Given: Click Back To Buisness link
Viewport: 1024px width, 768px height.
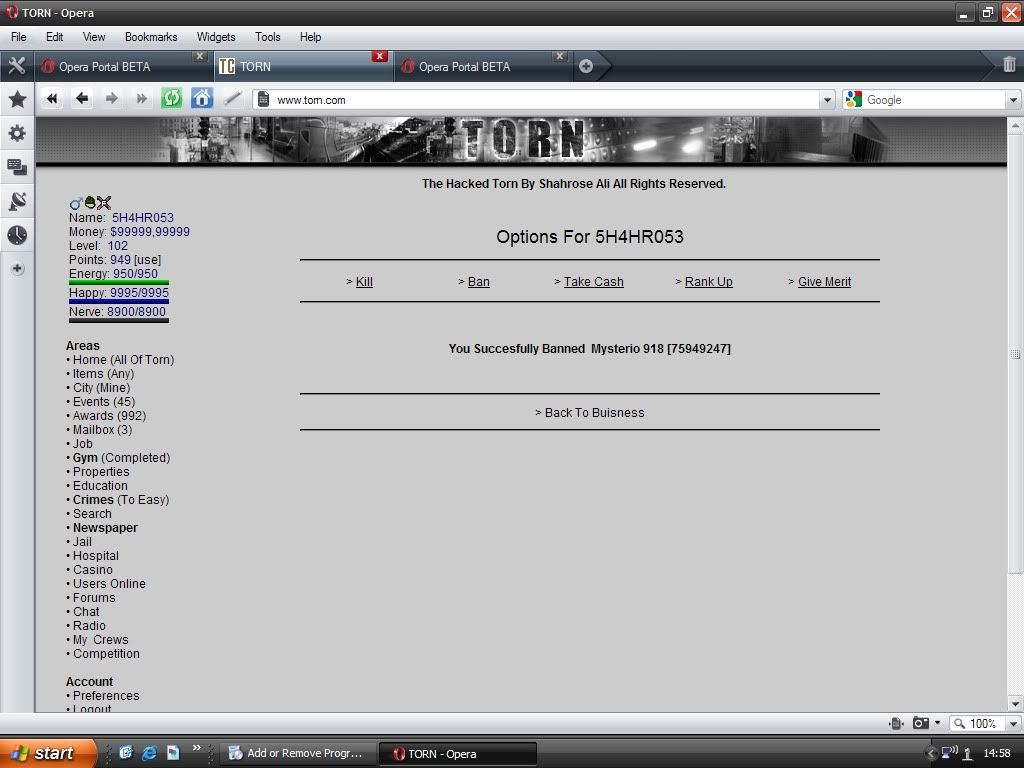Looking at the screenshot, I should click(594, 413).
